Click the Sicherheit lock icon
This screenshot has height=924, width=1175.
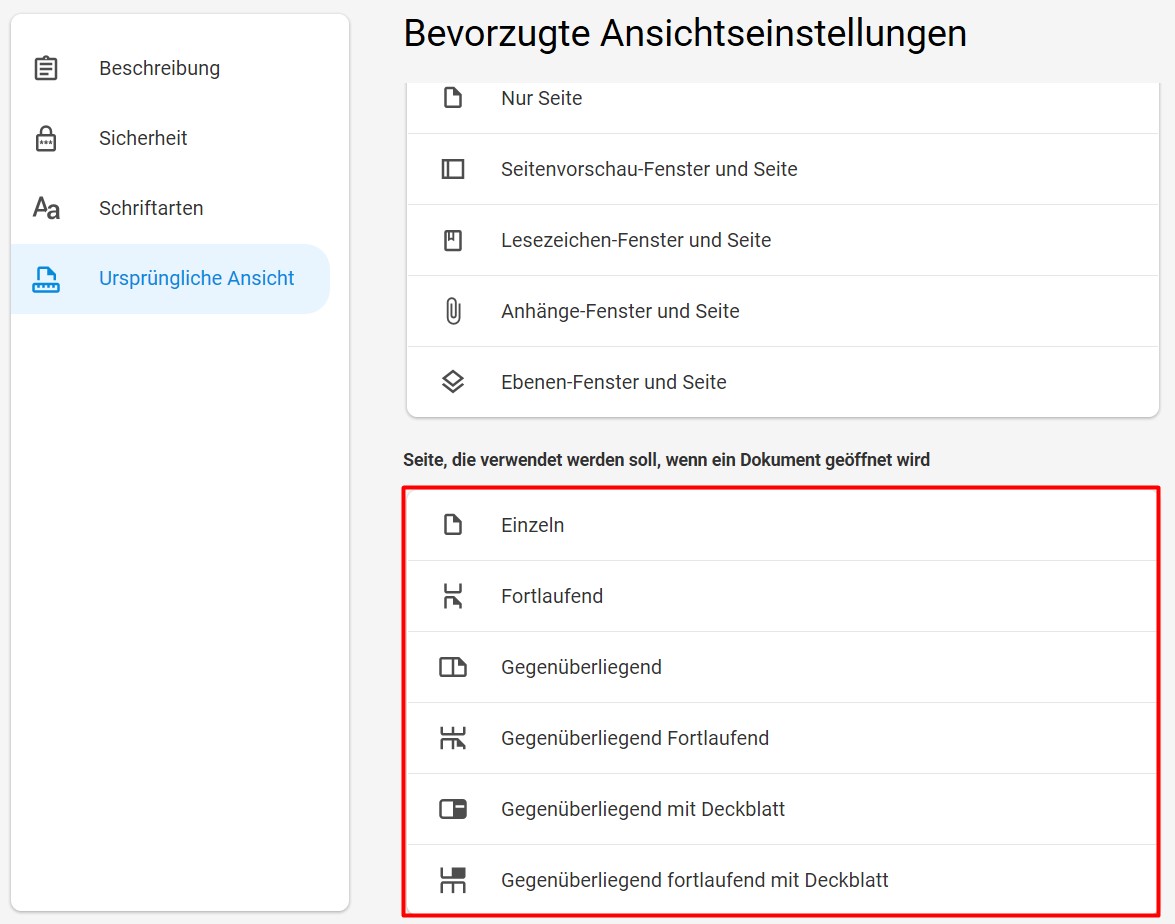(x=46, y=138)
